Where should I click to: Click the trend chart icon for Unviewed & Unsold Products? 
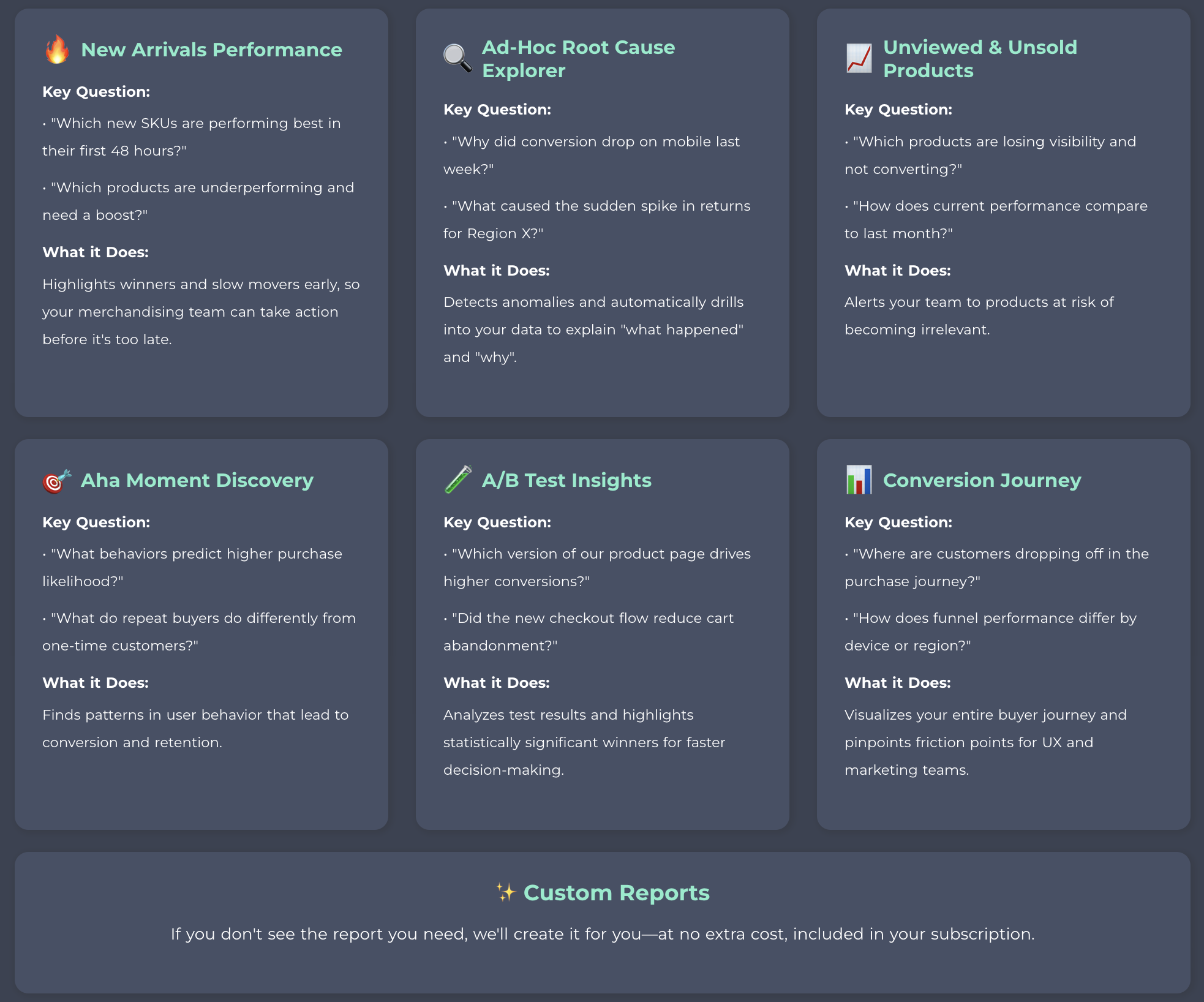pyautogui.click(x=859, y=59)
